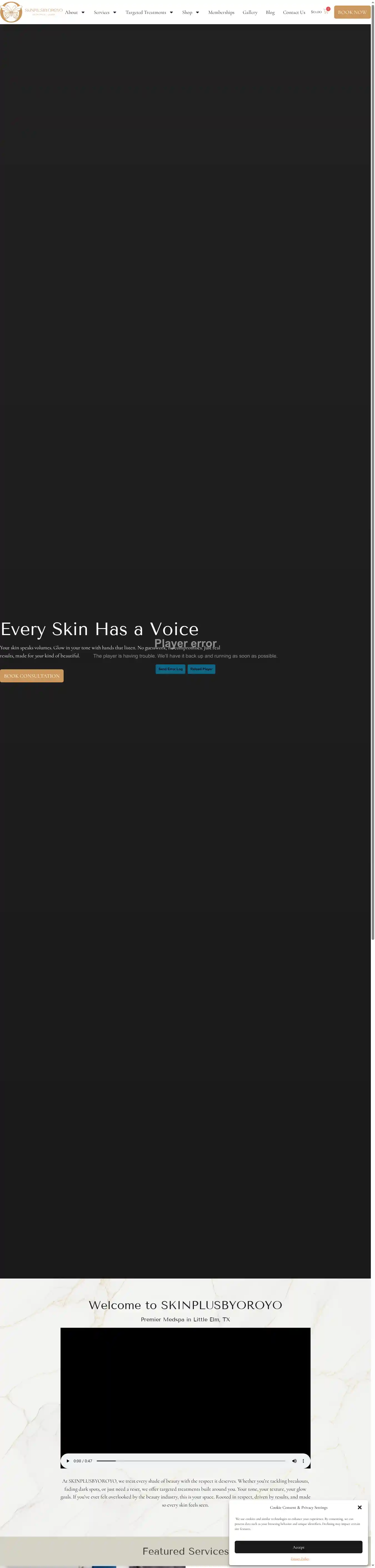
Task: Click the BOOK NOW button
Action: tap(352, 12)
